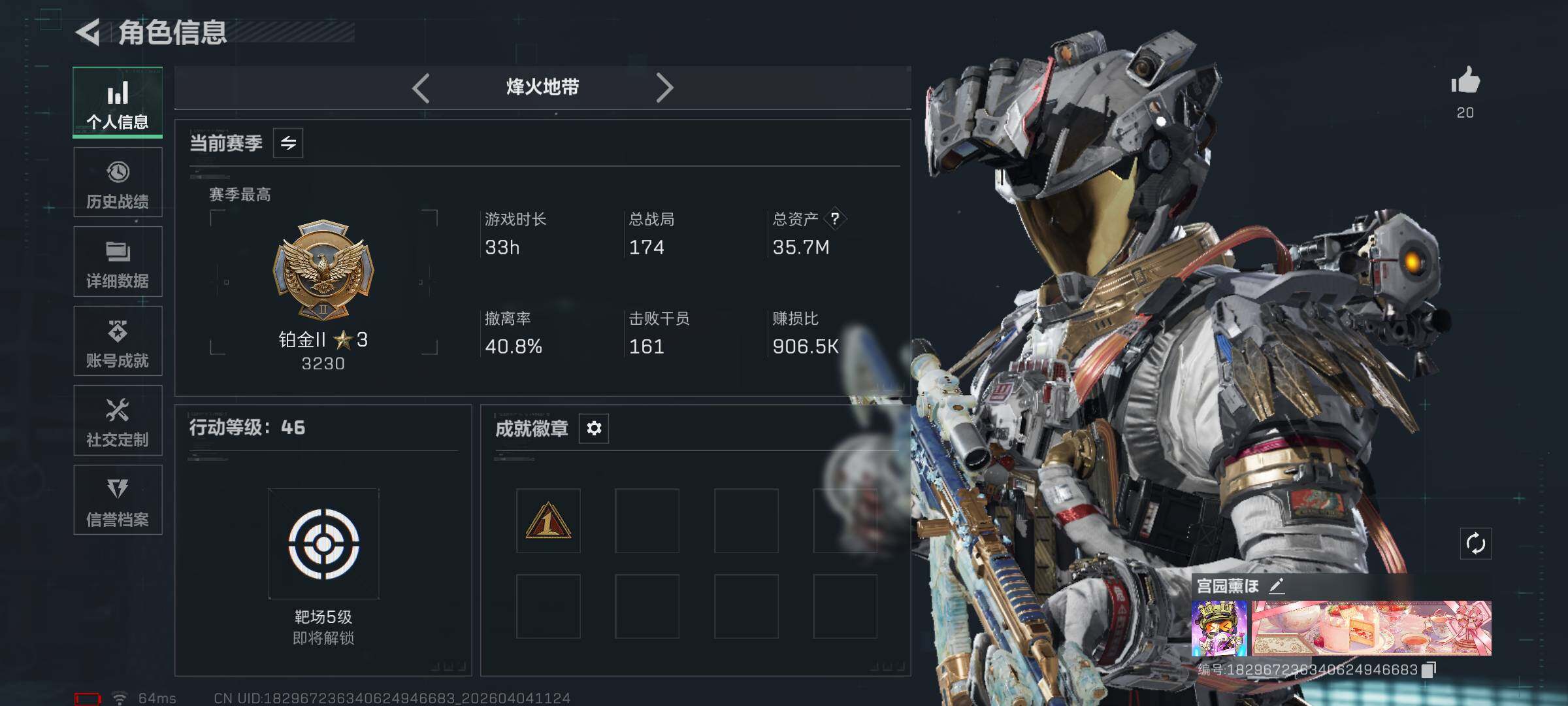The image size is (1568, 706).
Task: Copy the player ID number
Action: [x=1429, y=669]
